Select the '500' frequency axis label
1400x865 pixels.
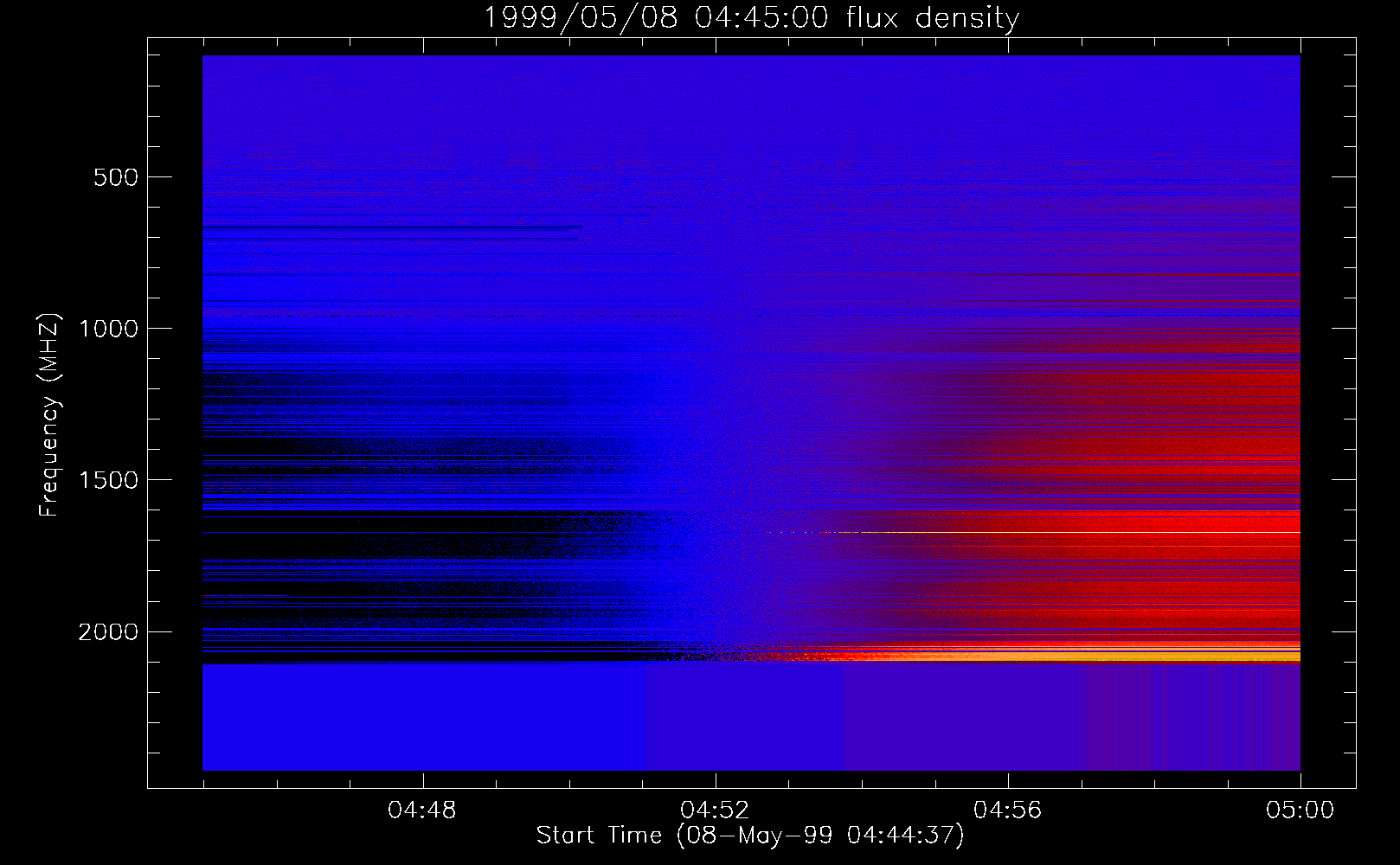[116, 177]
